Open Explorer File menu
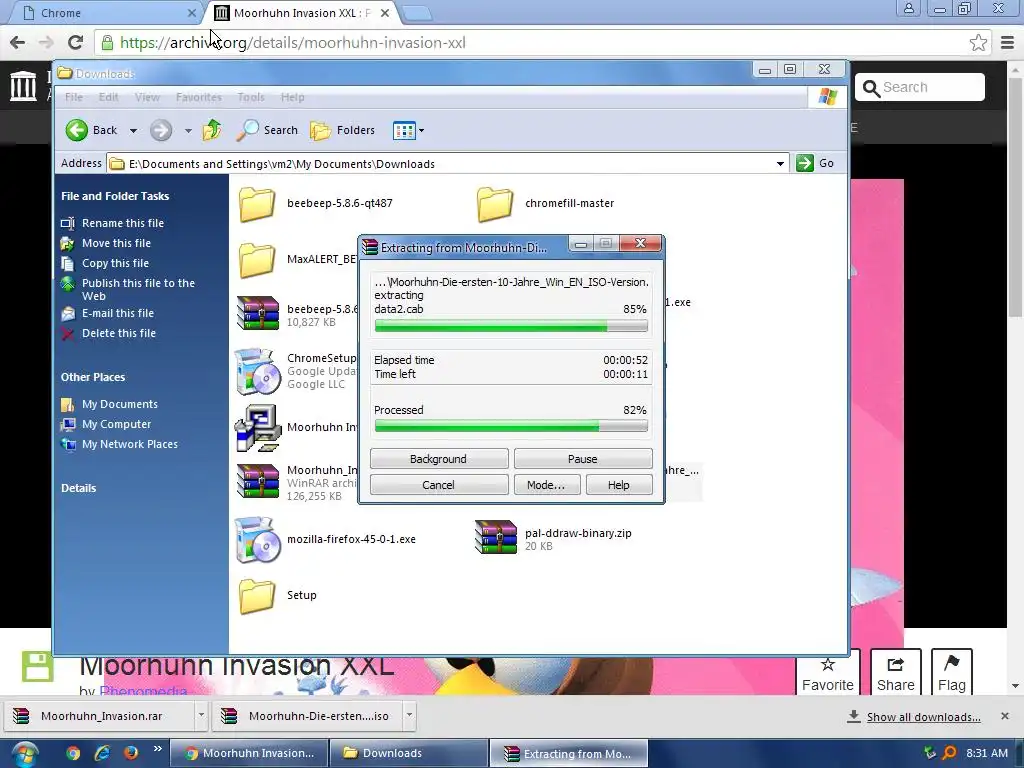The width and height of the screenshot is (1024, 768). tap(74, 97)
